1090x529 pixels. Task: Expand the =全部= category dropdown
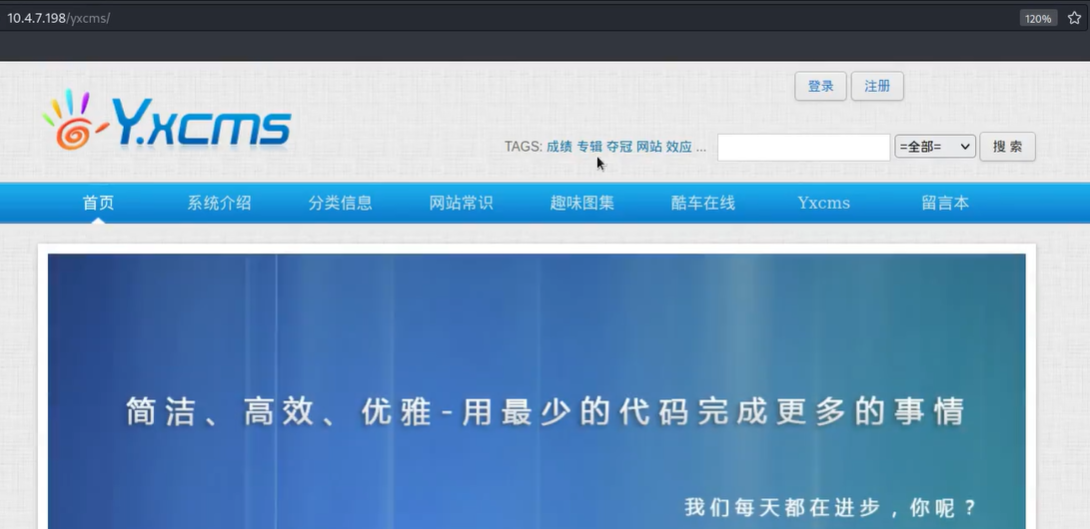[935, 147]
